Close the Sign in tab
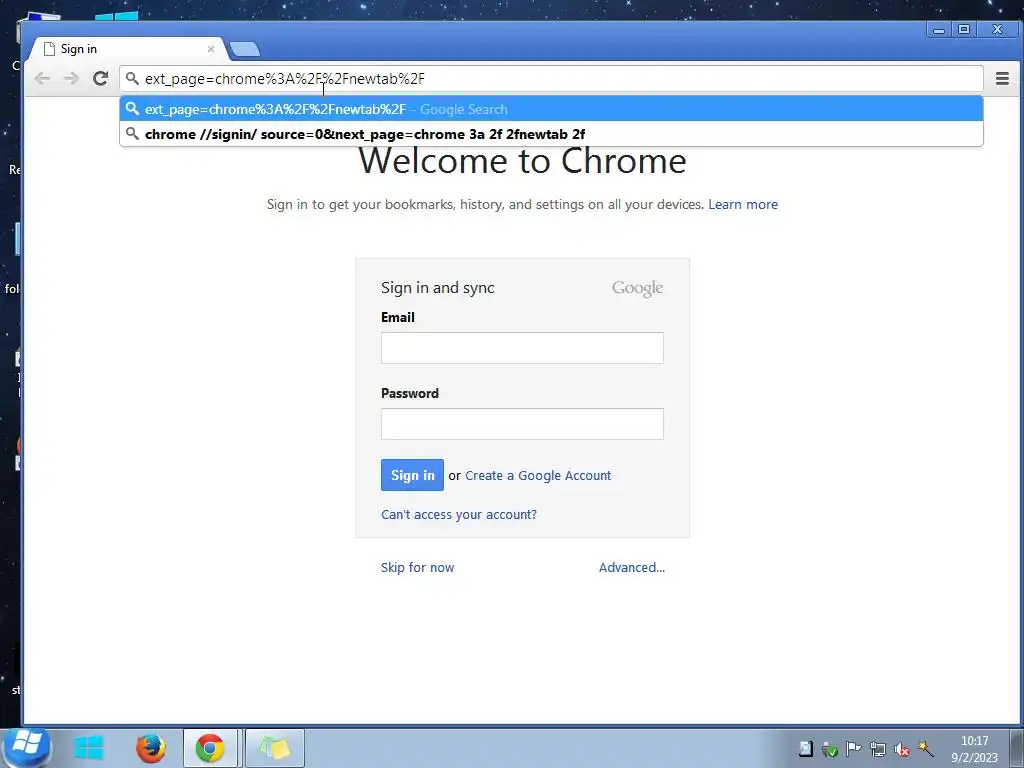 click(x=211, y=49)
